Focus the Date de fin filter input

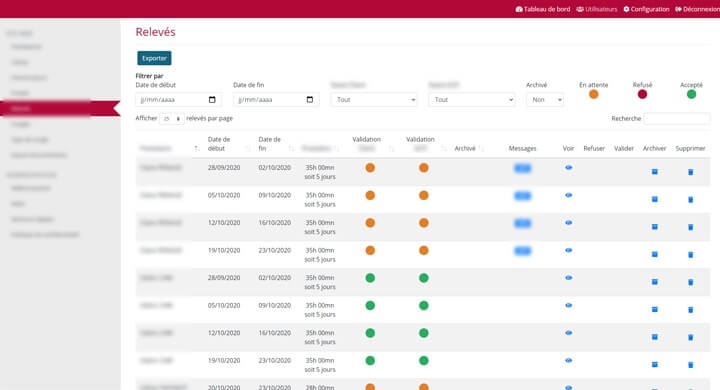click(276, 100)
